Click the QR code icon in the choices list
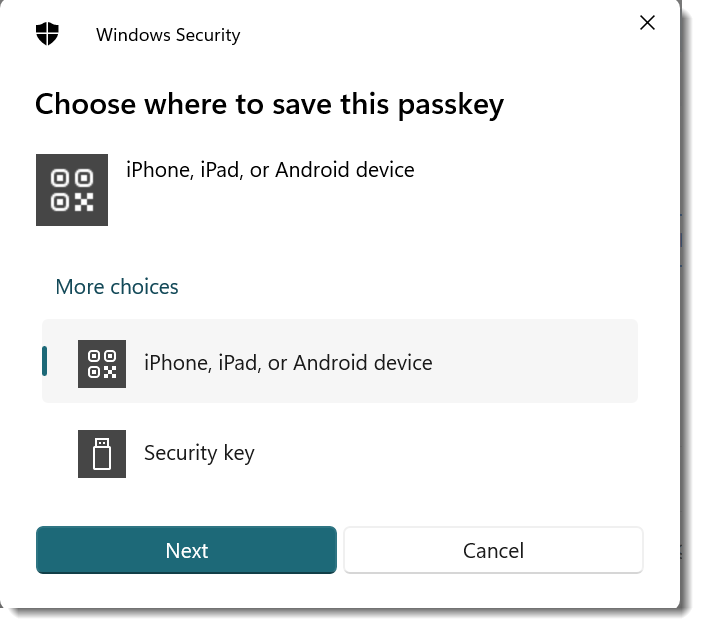The height and width of the screenshot is (627, 701). click(x=102, y=363)
